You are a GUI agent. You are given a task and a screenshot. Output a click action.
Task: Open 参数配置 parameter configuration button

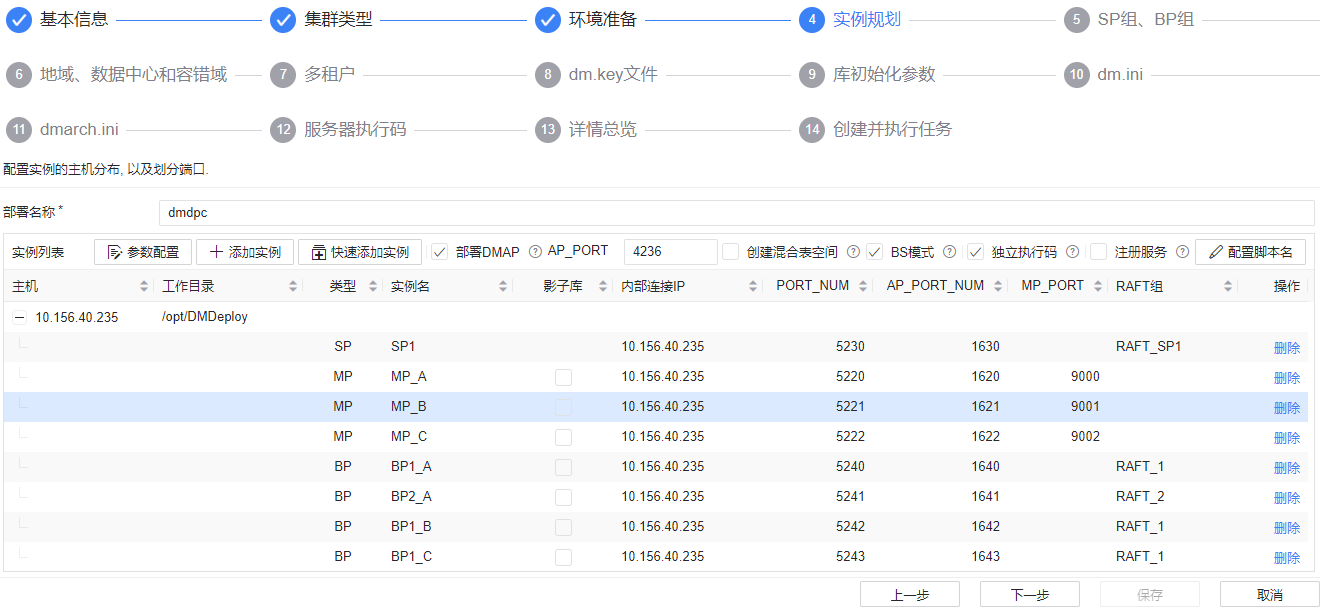click(143, 252)
